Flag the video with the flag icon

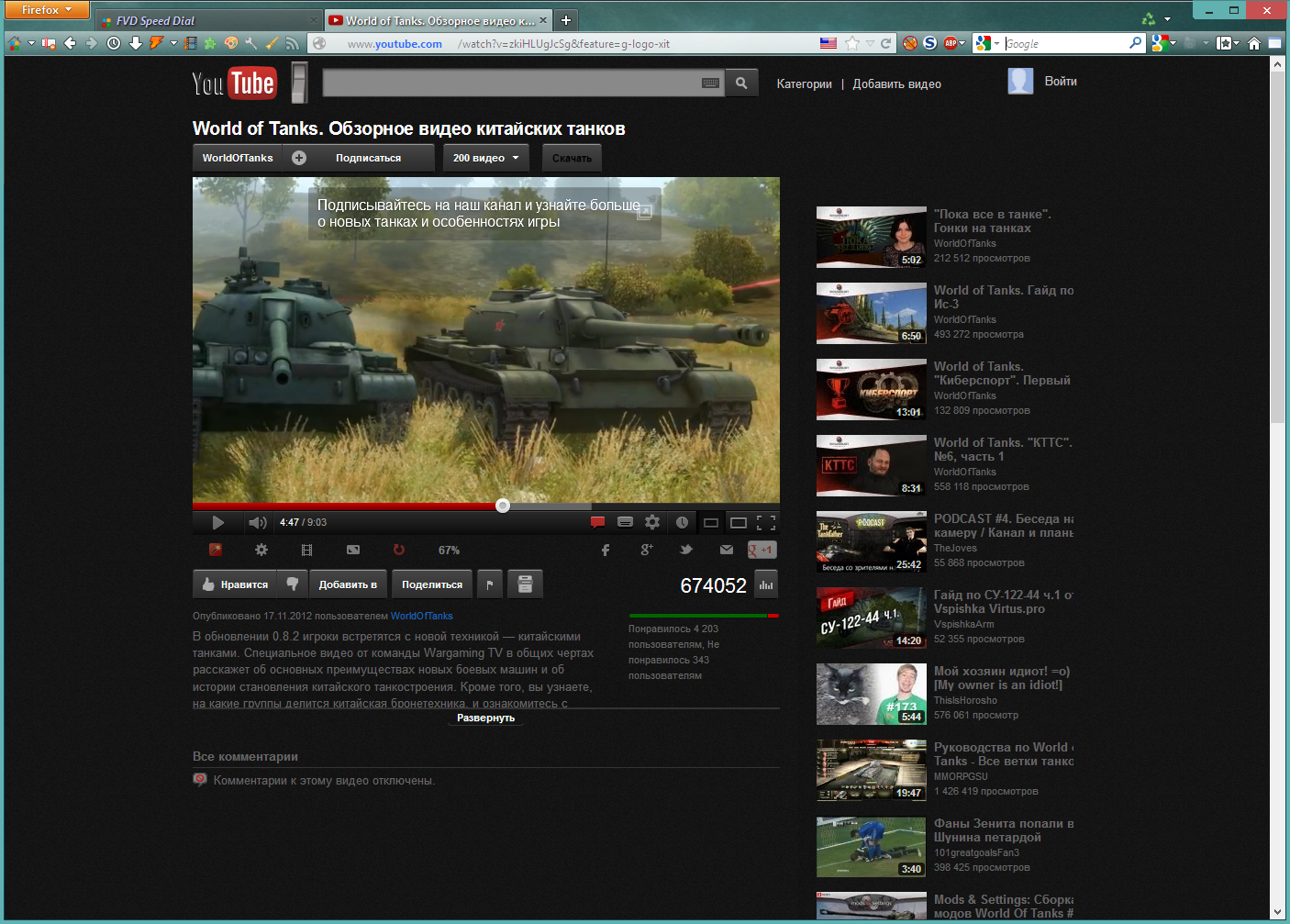click(490, 584)
